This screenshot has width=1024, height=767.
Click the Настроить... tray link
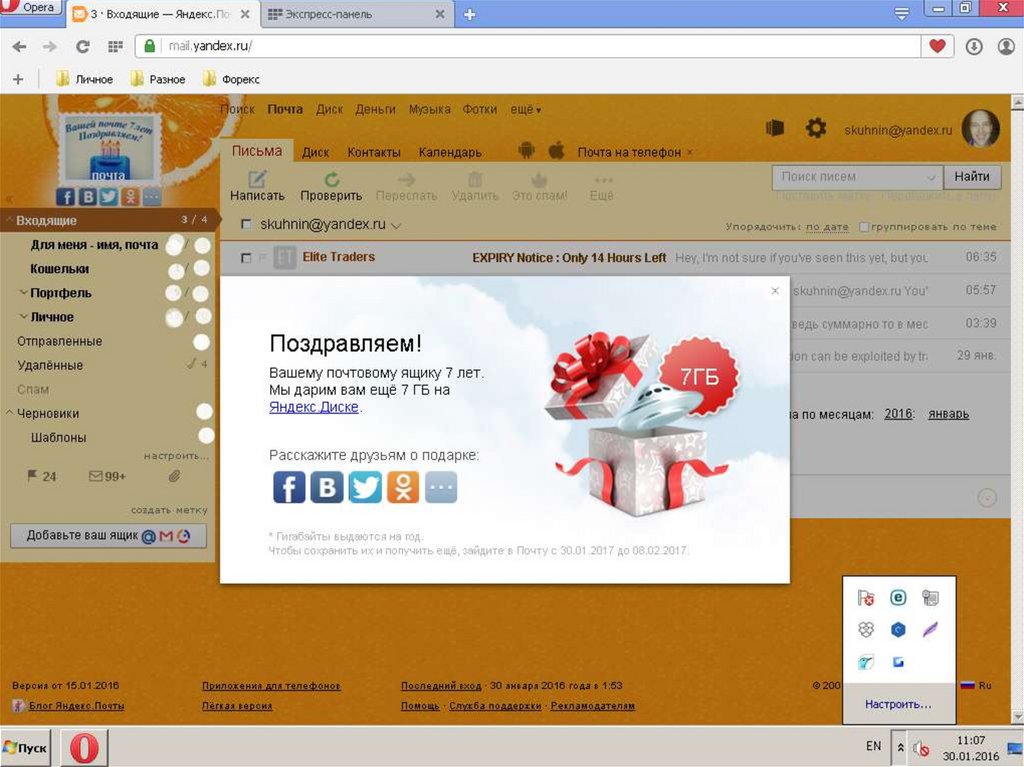pos(898,704)
